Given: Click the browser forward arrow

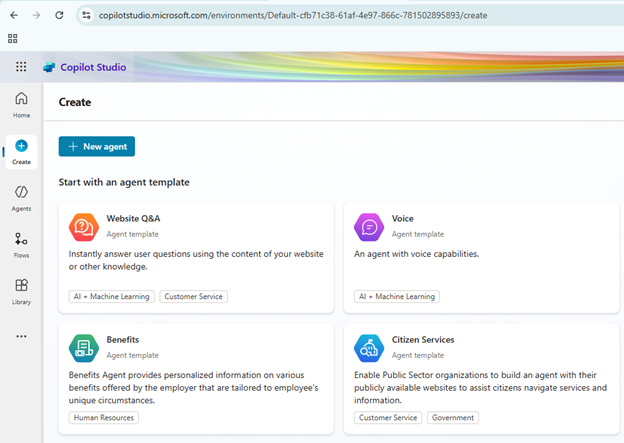Looking at the screenshot, I should [x=37, y=16].
